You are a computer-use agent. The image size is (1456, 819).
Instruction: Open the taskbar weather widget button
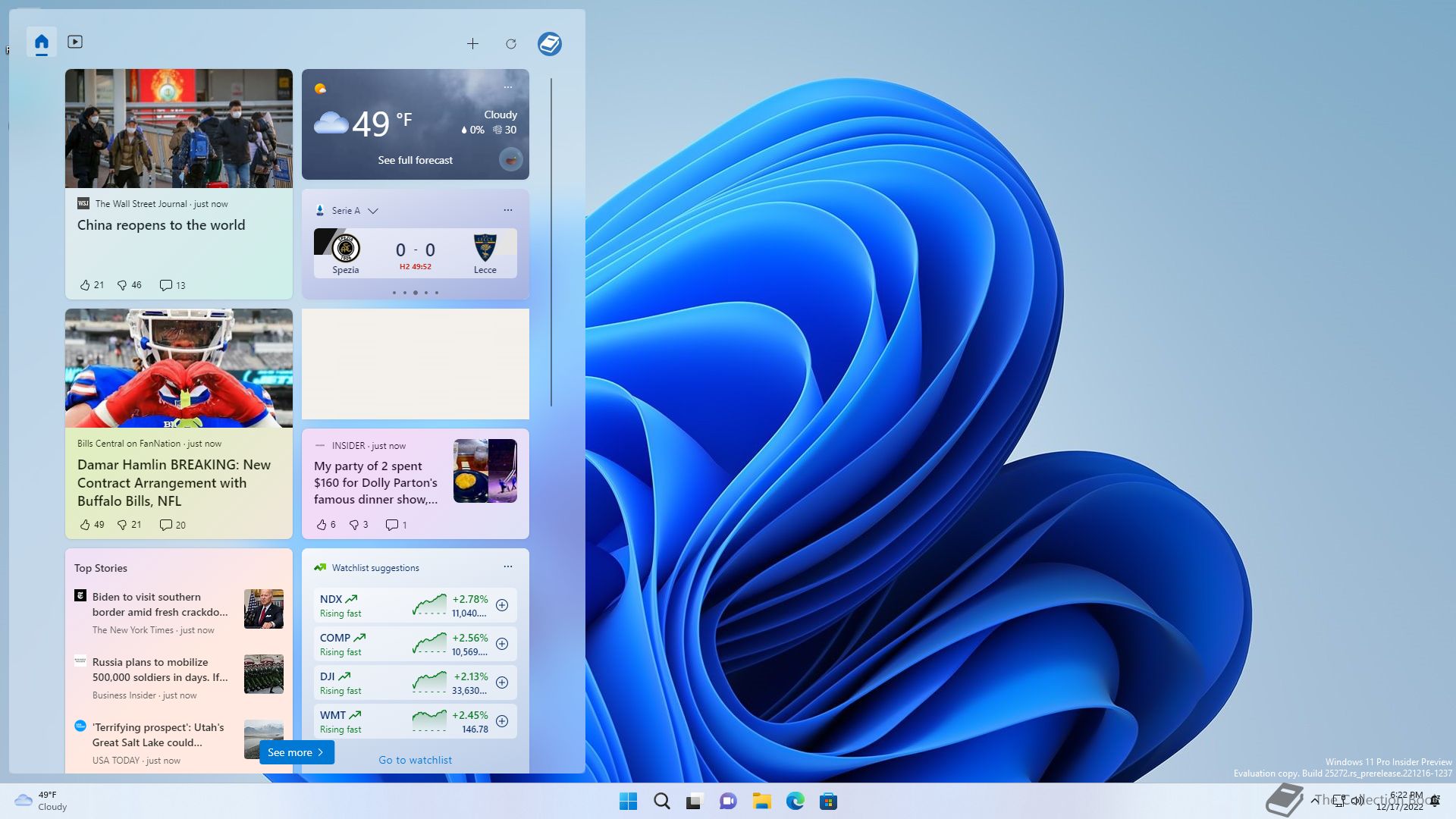point(41,801)
